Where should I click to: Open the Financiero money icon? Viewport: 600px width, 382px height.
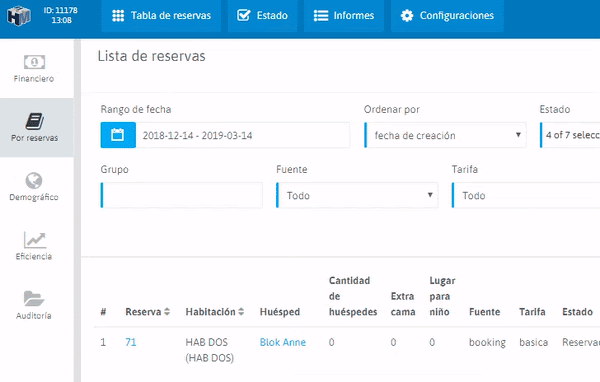34,62
